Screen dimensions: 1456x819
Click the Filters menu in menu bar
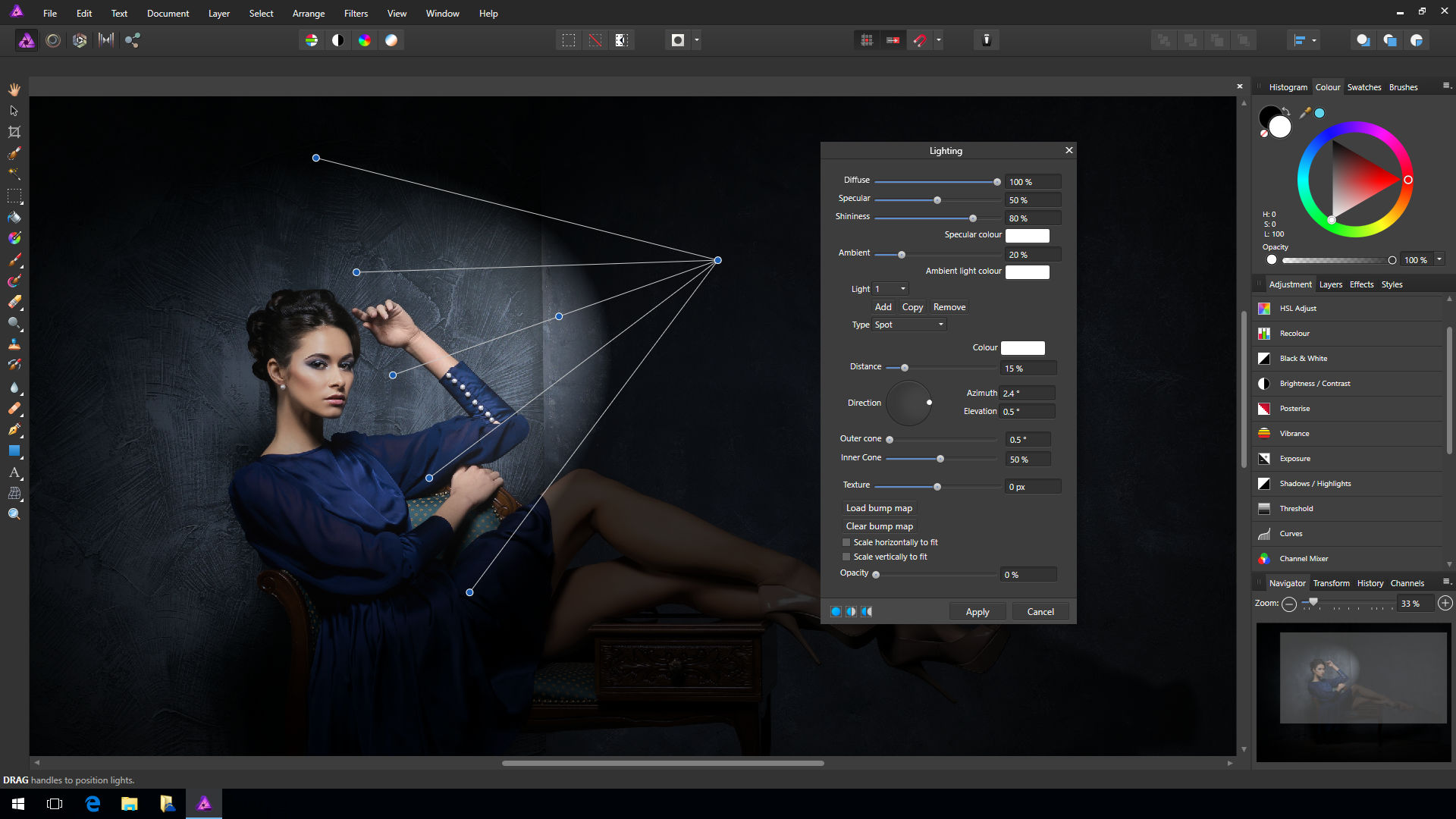point(354,13)
